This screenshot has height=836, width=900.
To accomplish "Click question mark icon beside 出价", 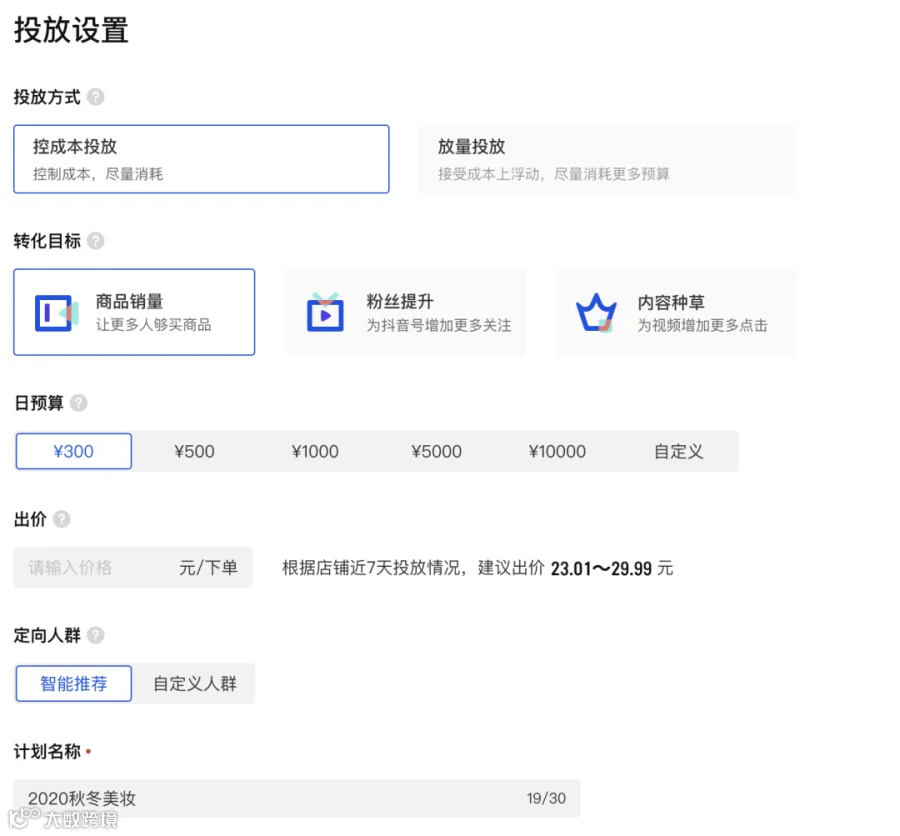I will tap(61, 519).
